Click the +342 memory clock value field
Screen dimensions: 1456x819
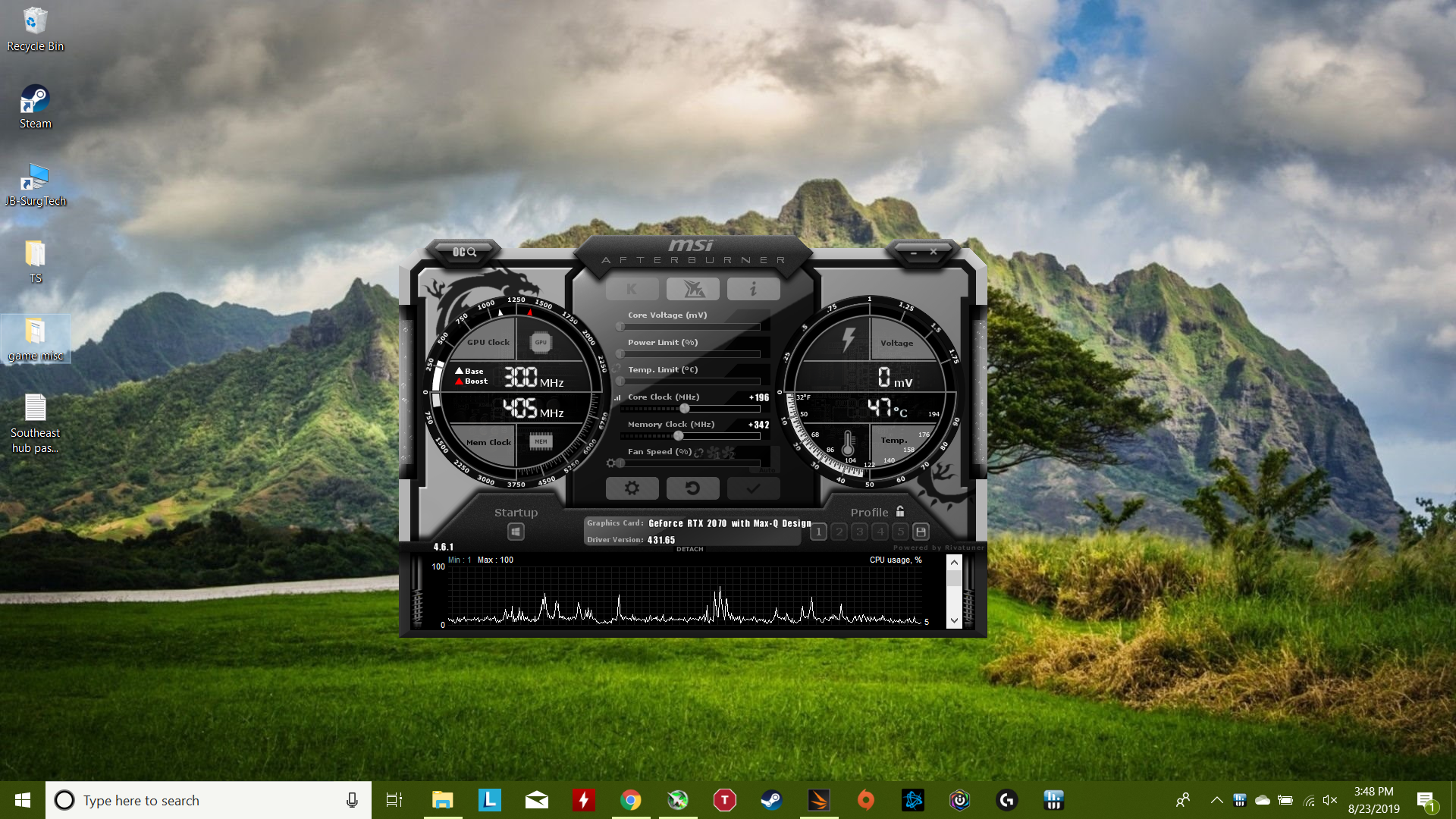click(x=759, y=425)
